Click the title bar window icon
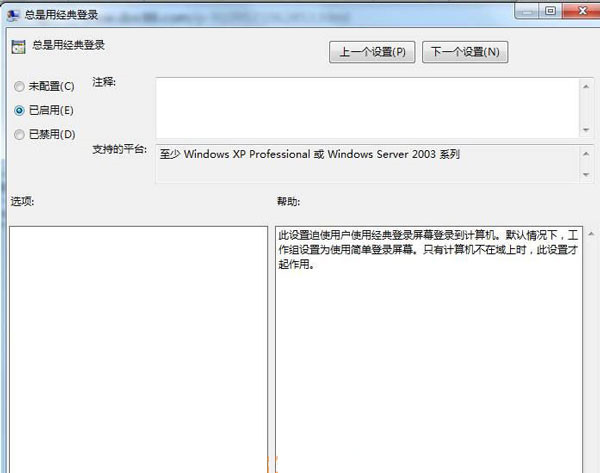The height and width of the screenshot is (473, 600). pos(13,15)
